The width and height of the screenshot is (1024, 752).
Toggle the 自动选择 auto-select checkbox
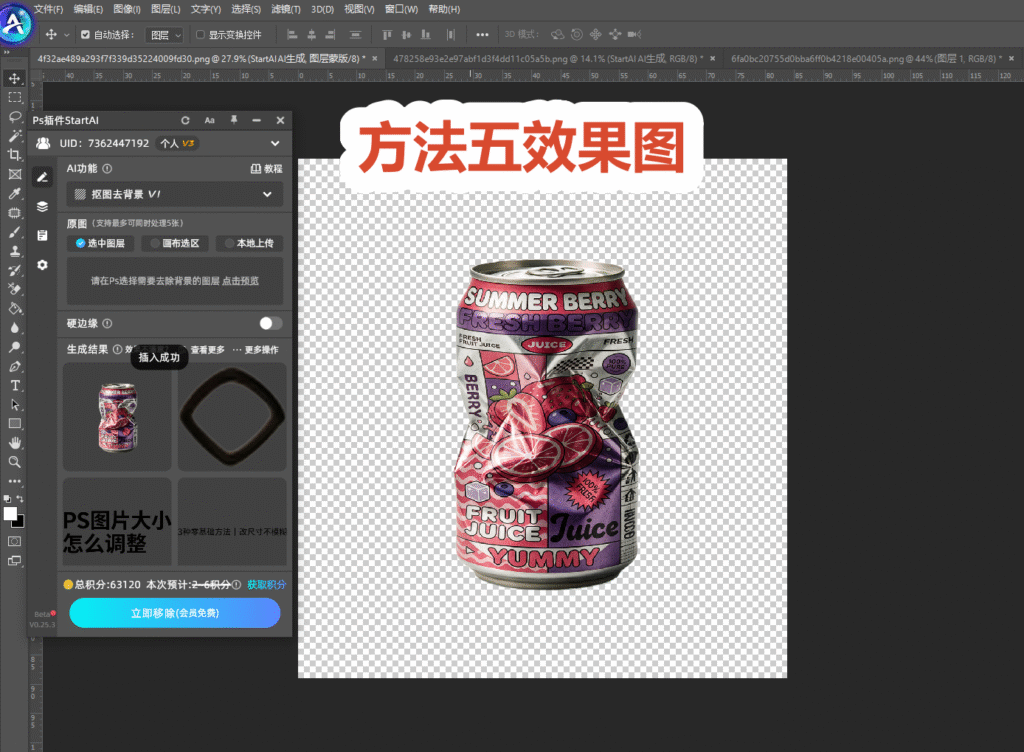coord(85,35)
